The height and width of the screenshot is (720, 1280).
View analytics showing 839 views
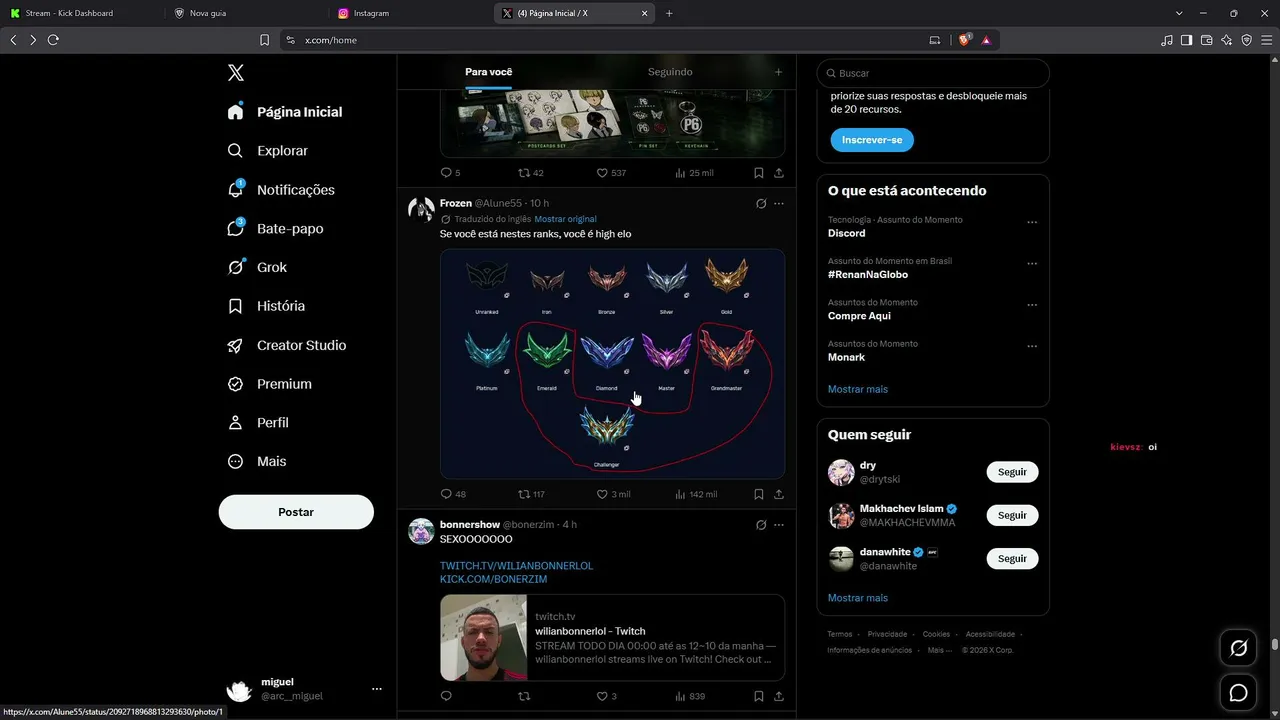[x=690, y=696]
